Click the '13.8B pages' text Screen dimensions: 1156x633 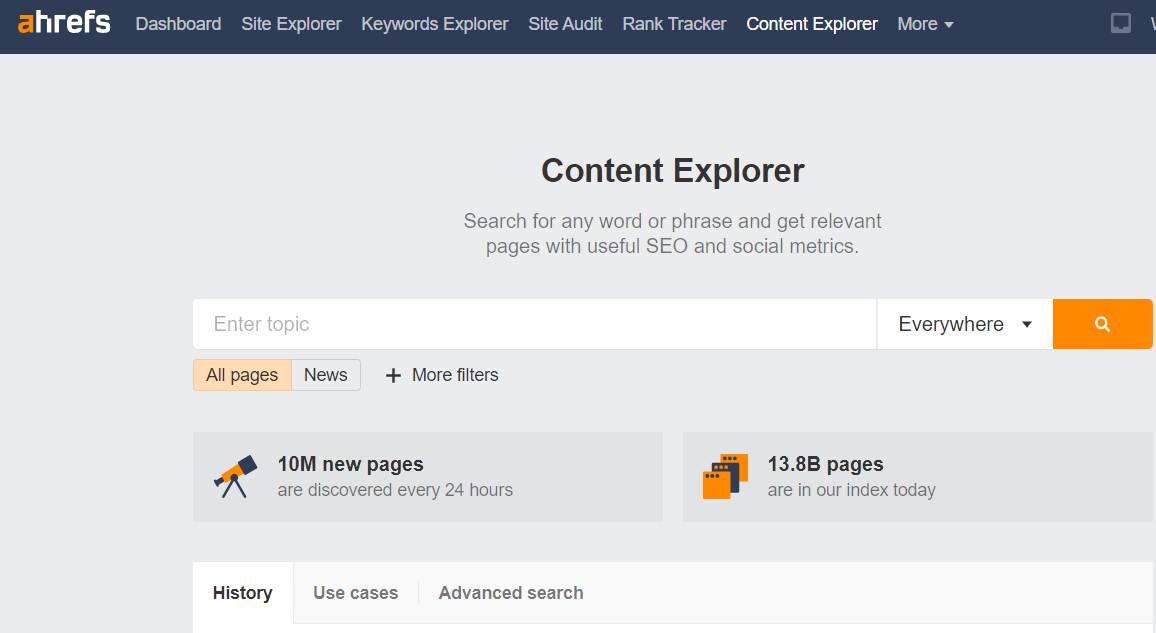tap(825, 464)
